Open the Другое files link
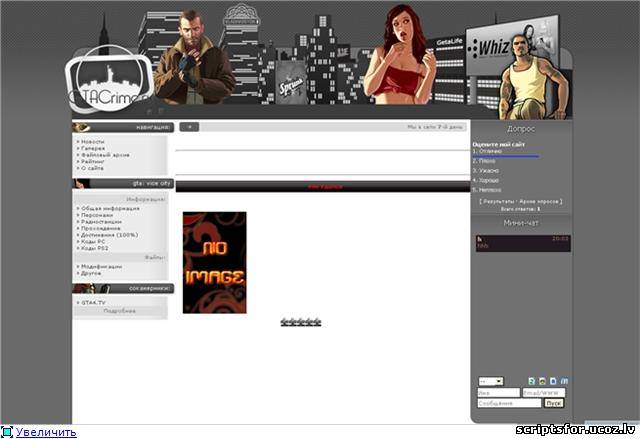The height and width of the screenshot is (439, 640). tap(91, 273)
